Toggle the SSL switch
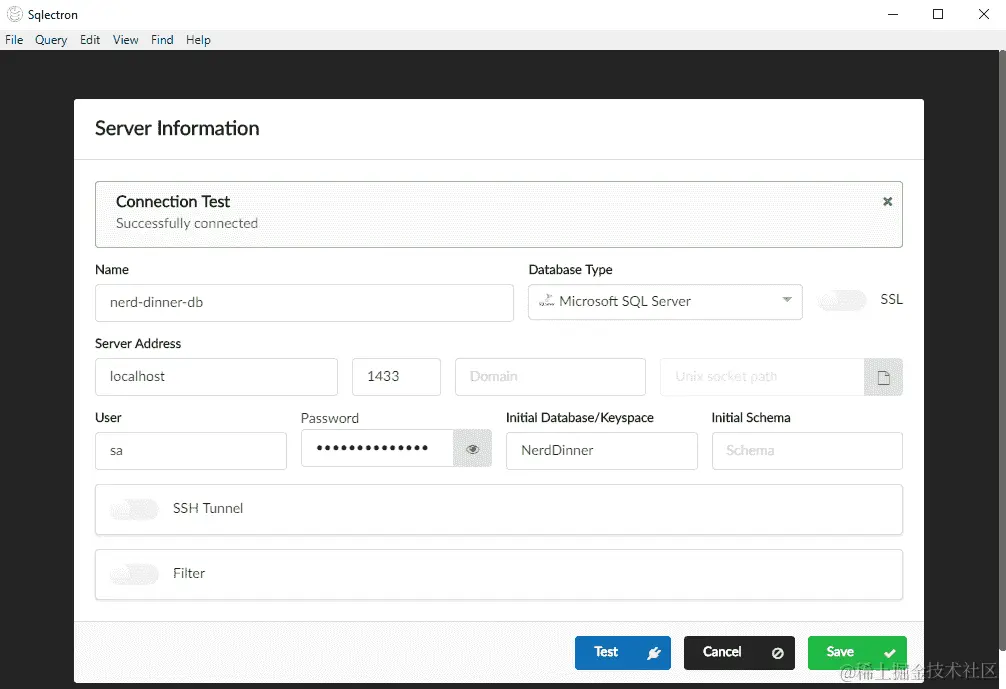The image size is (1006, 689). coord(842,300)
